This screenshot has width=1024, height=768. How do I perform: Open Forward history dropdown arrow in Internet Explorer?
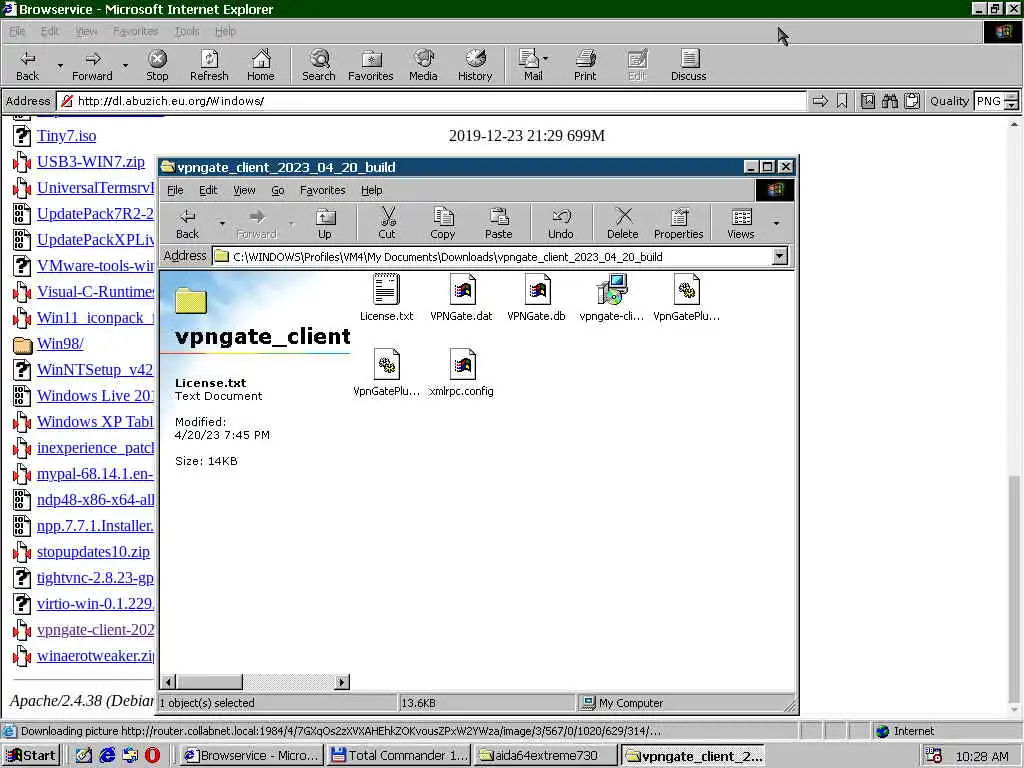click(x=125, y=66)
